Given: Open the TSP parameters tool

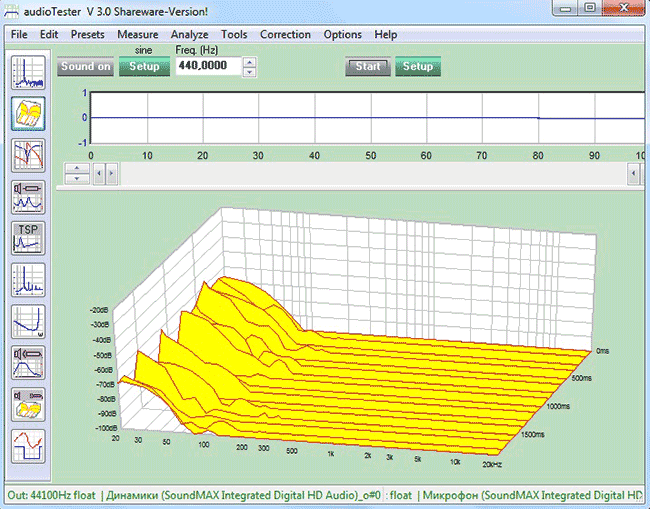Looking at the screenshot, I should coord(28,239).
